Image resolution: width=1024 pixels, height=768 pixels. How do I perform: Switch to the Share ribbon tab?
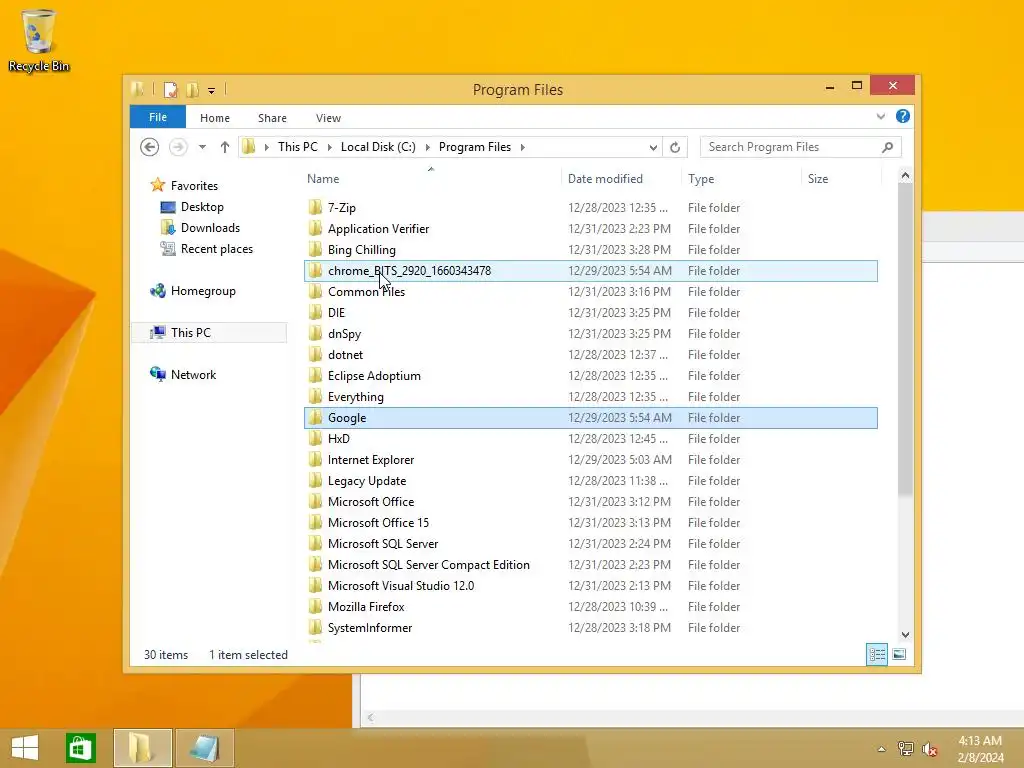[x=272, y=118]
